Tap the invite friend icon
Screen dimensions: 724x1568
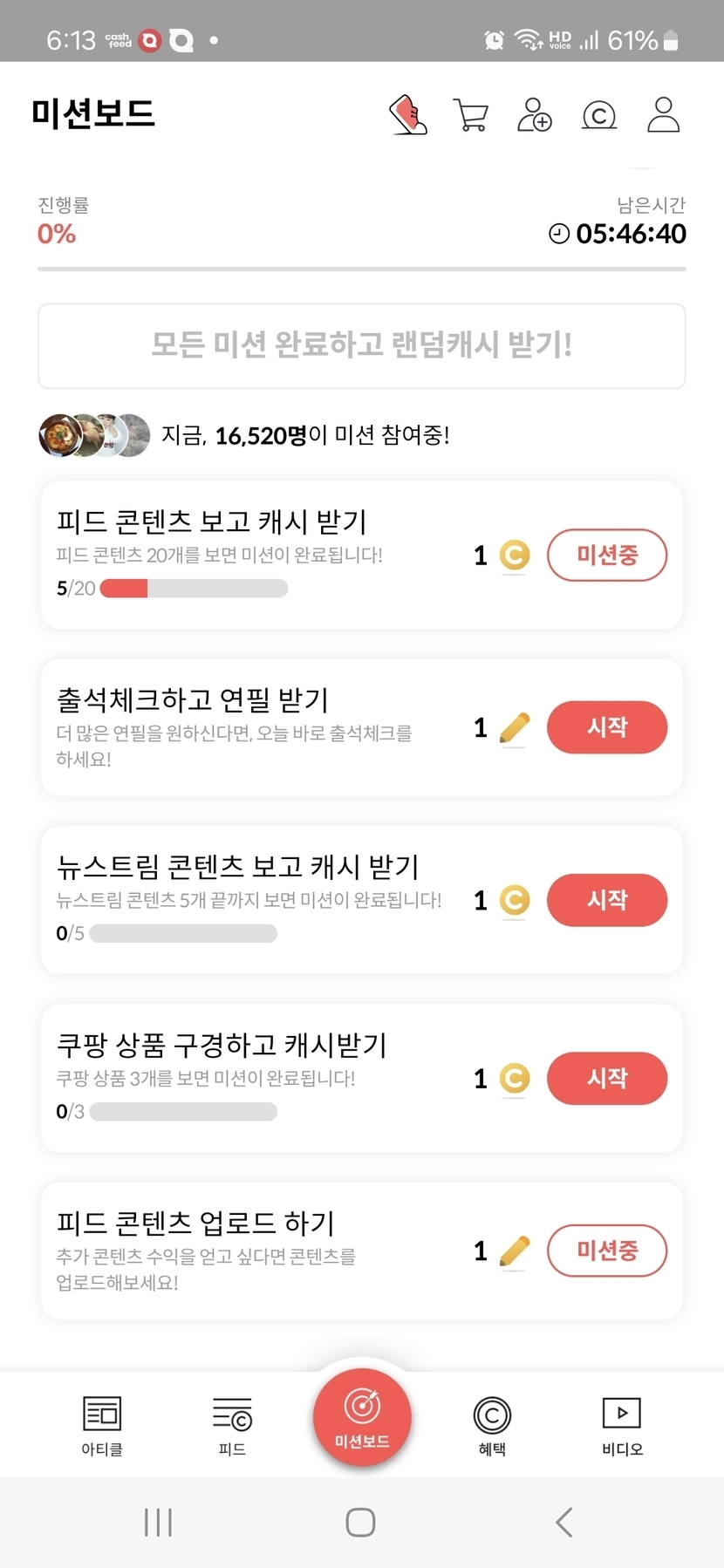coord(535,115)
